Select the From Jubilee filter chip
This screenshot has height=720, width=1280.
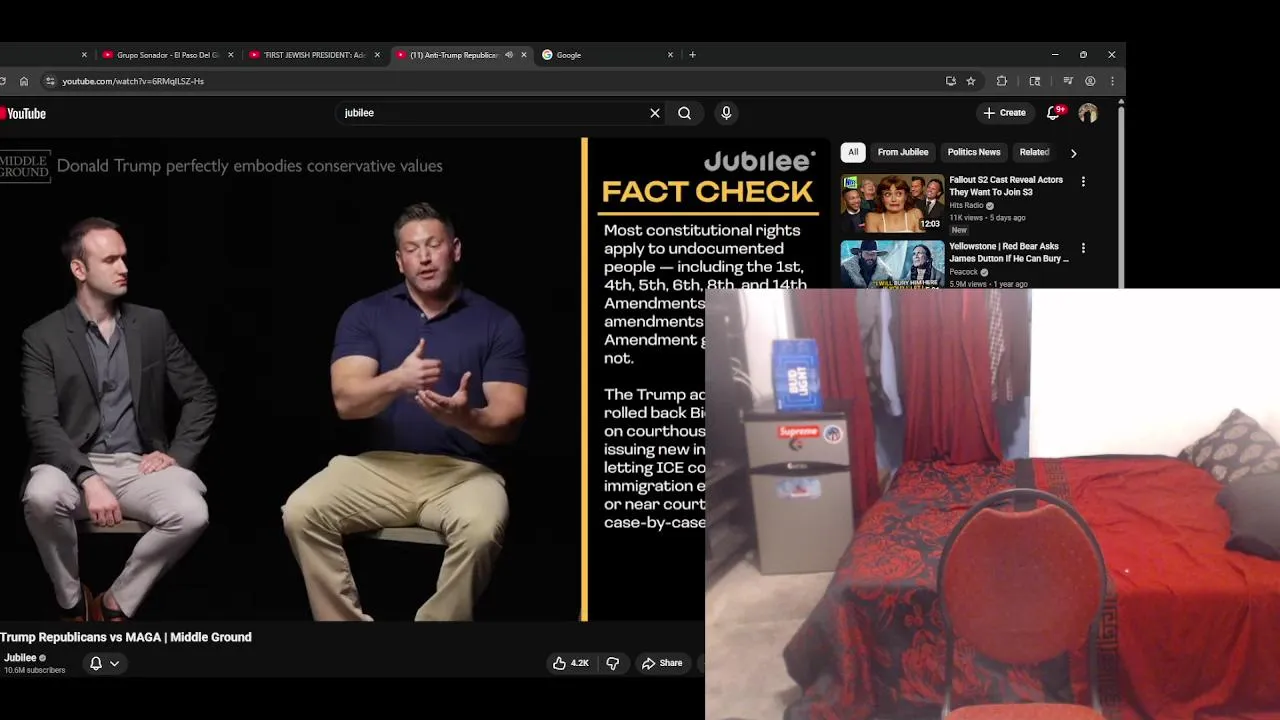pos(903,152)
